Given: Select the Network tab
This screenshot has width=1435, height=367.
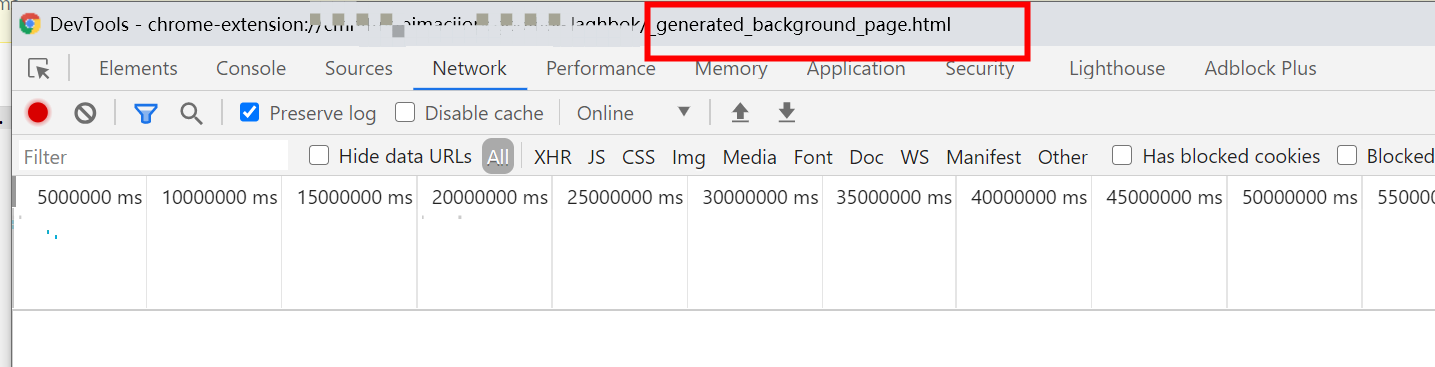Looking at the screenshot, I should coord(470,68).
